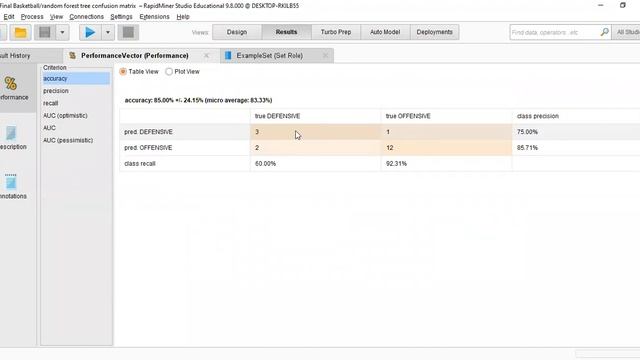Open the Process menu
Image resolution: width=640 pixels, height=360 pixels.
click(32, 17)
